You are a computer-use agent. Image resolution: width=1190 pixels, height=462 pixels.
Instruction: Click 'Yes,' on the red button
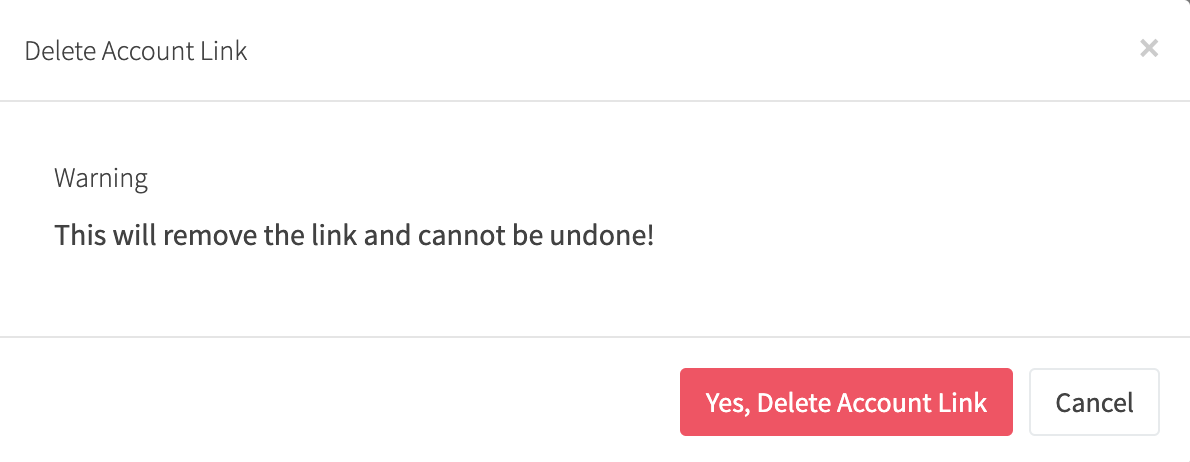(x=727, y=402)
